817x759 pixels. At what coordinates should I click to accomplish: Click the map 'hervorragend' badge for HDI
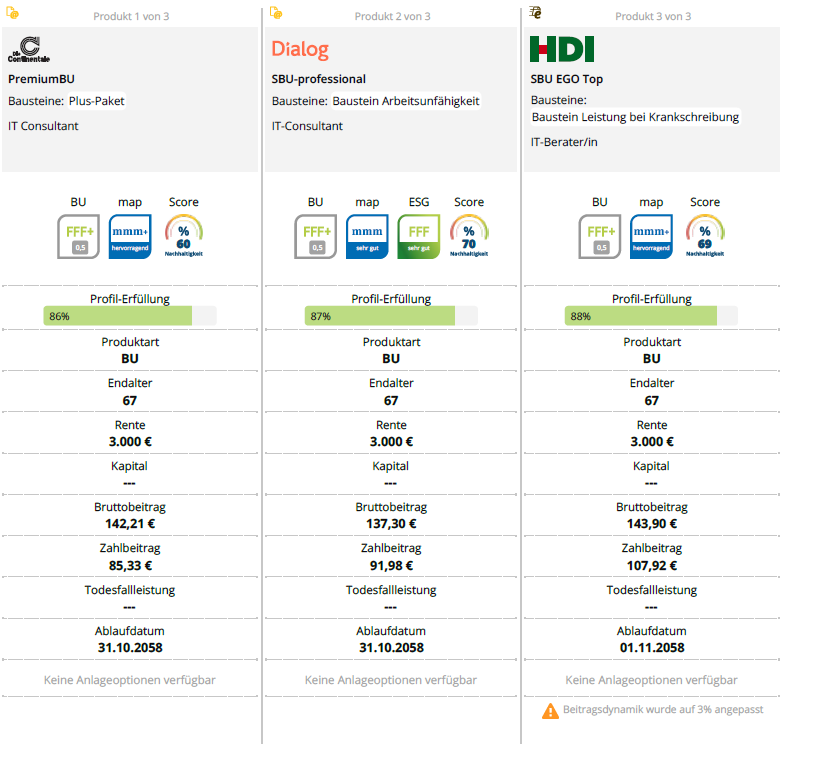pos(651,237)
